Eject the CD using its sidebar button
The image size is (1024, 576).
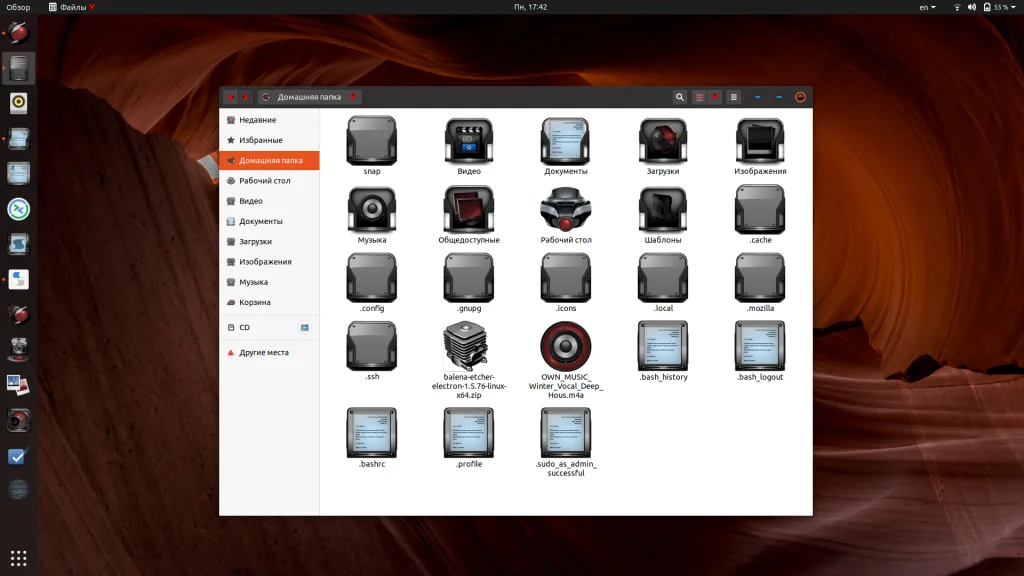305,327
